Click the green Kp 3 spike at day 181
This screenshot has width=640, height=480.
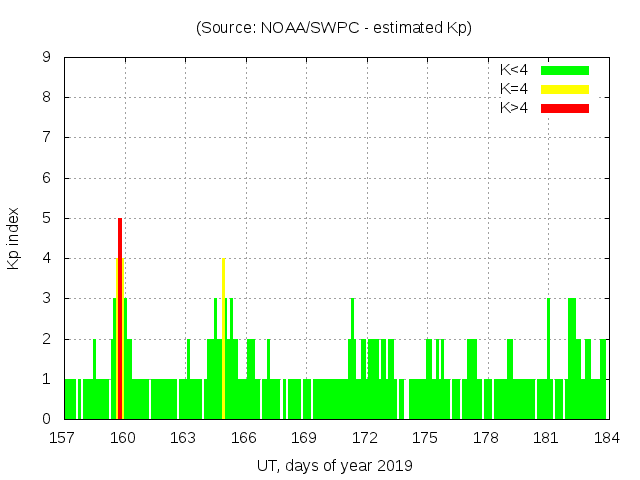point(548,340)
